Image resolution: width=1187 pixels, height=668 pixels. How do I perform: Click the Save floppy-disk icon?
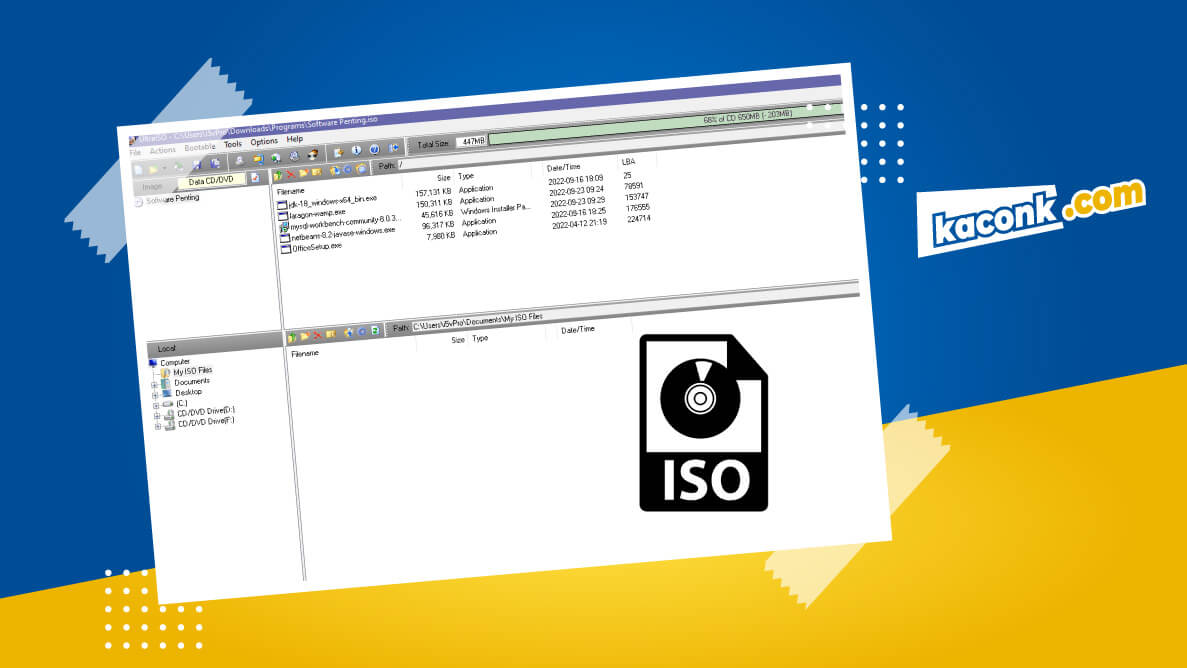196,164
